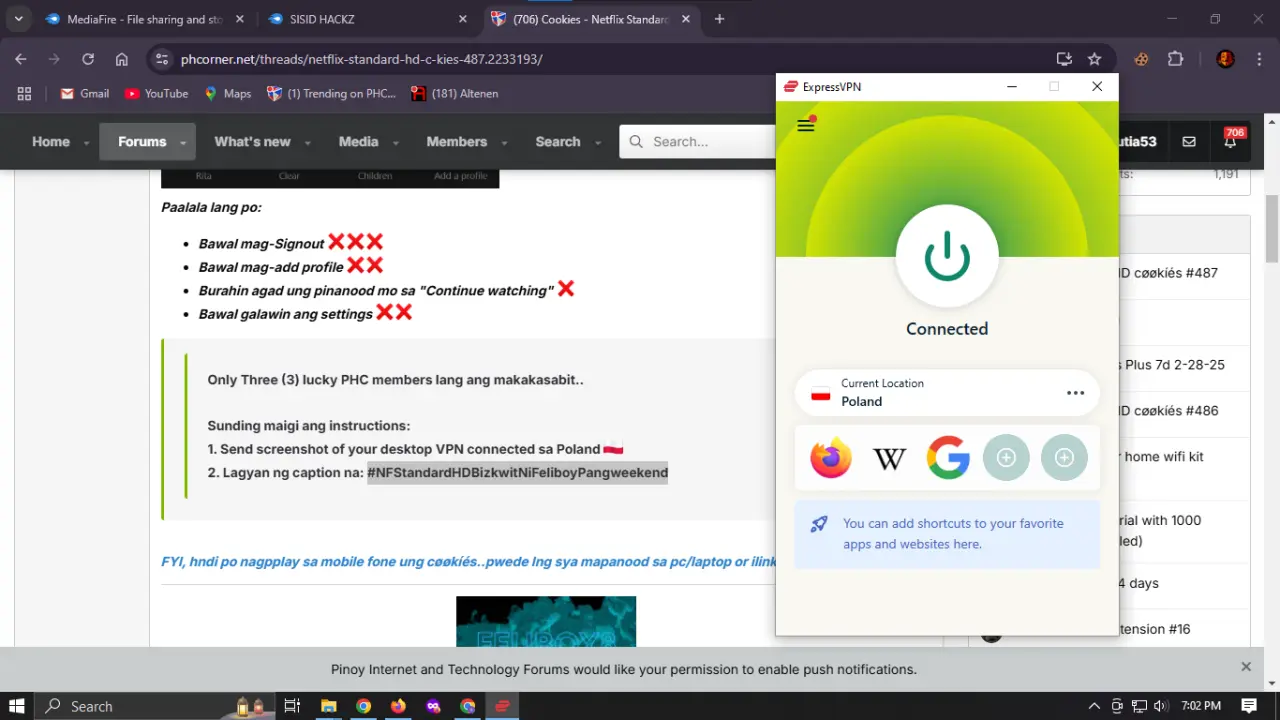Open forum alerts bell showing 706
This screenshot has width=1280, height=720.
point(1231,141)
